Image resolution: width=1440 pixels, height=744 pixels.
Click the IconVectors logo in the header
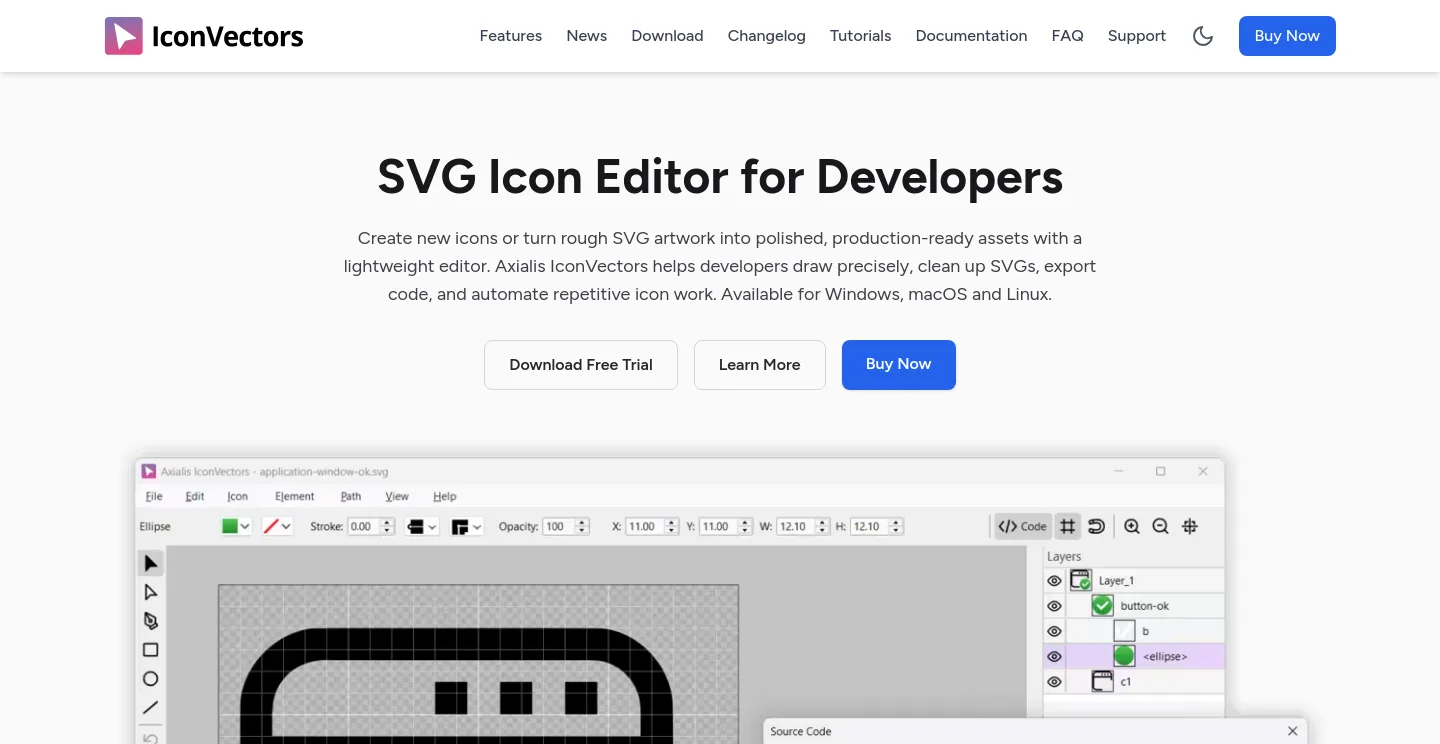204,36
